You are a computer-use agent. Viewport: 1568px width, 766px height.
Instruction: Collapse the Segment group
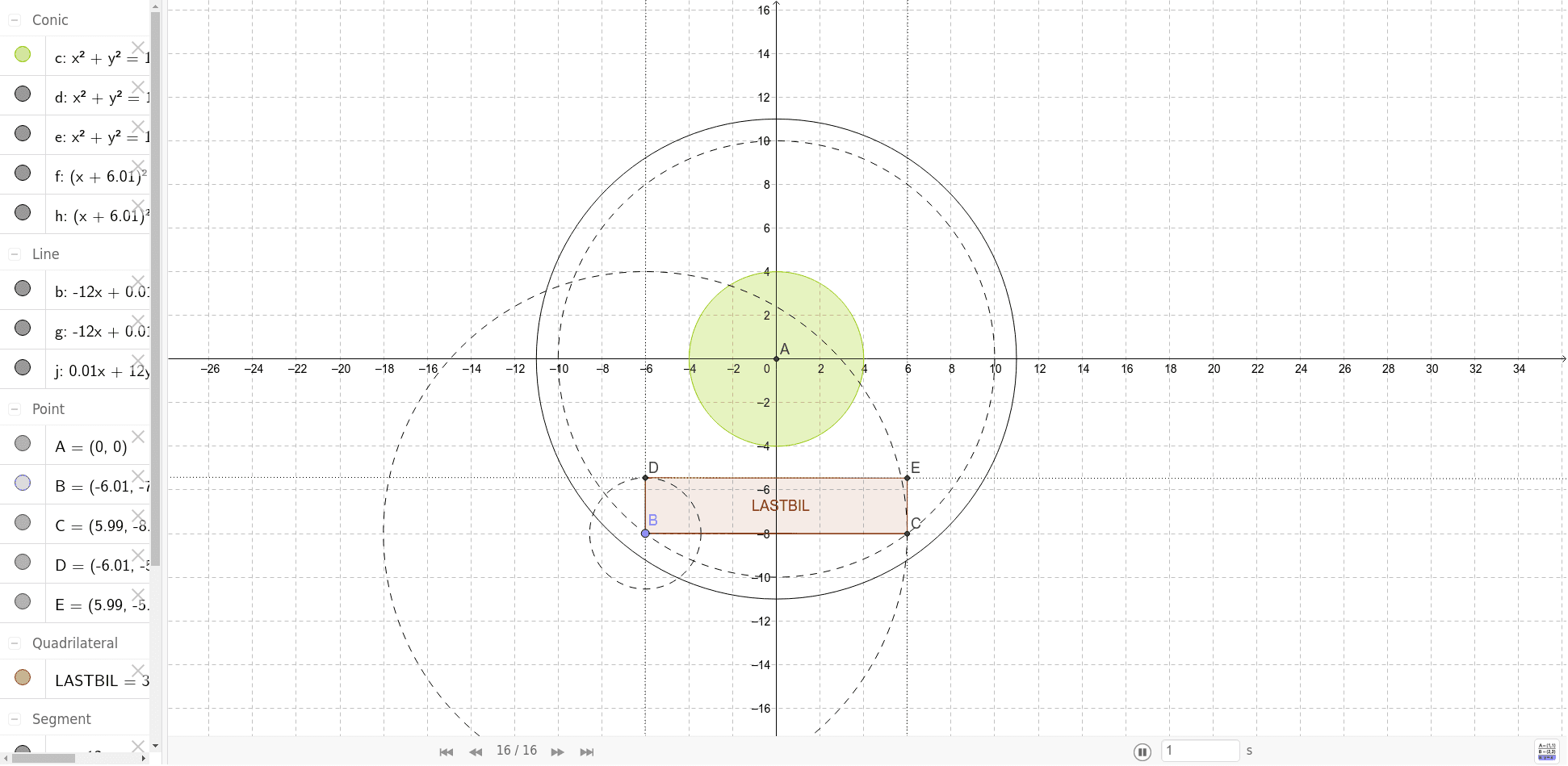pos(15,719)
